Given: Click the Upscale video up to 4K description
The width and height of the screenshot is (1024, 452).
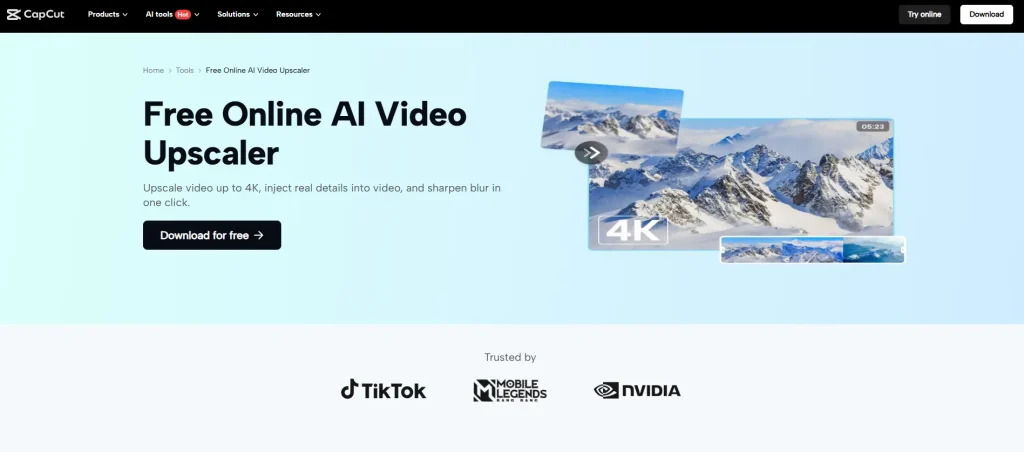Looking at the screenshot, I should [322, 195].
